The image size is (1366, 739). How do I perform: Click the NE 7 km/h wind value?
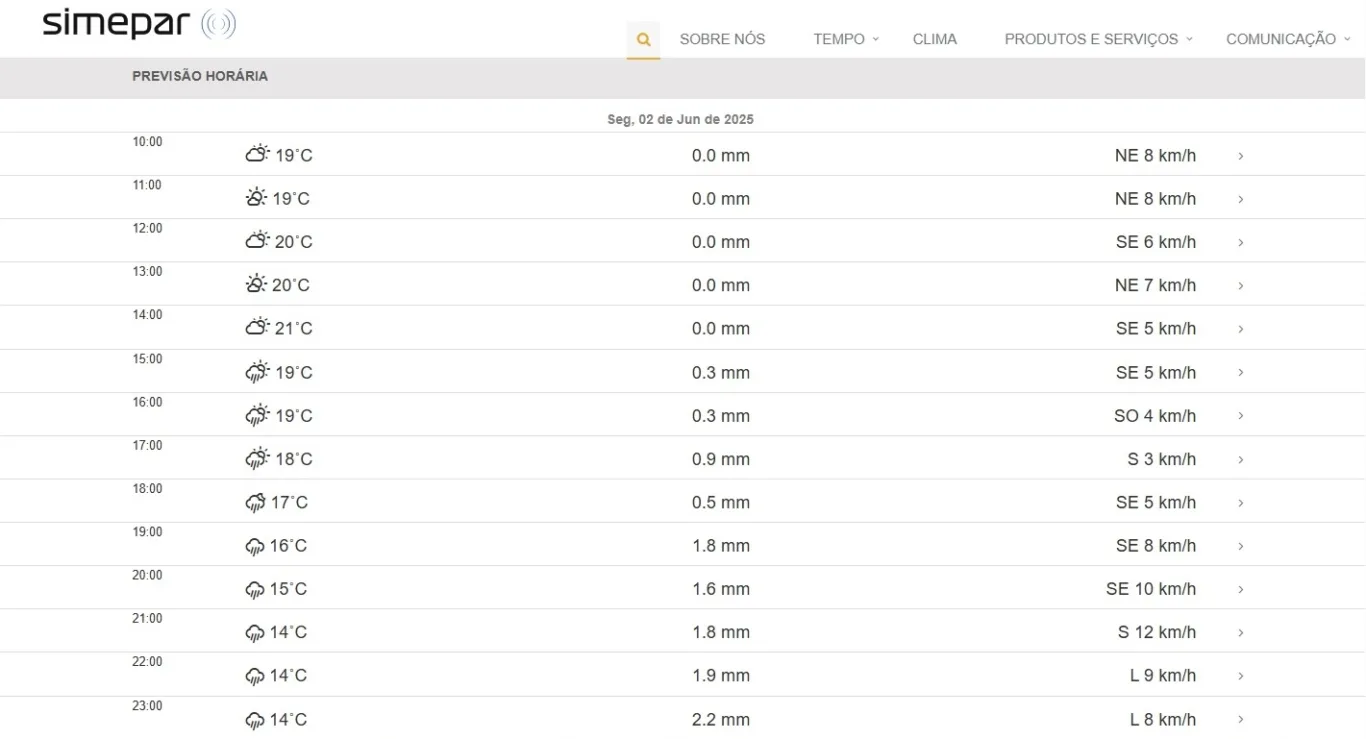(x=1155, y=285)
